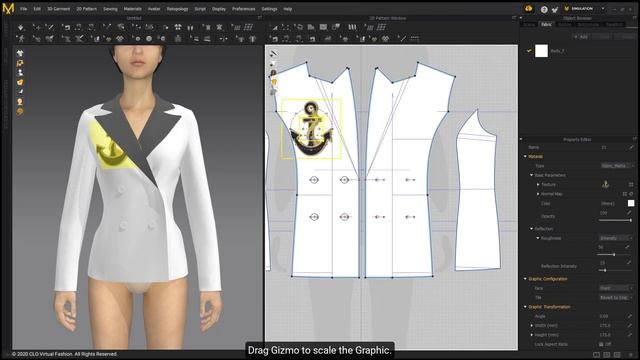Click the Reflection Intensity pencil icon
Screen dimensions: 640x360
coord(629,262)
